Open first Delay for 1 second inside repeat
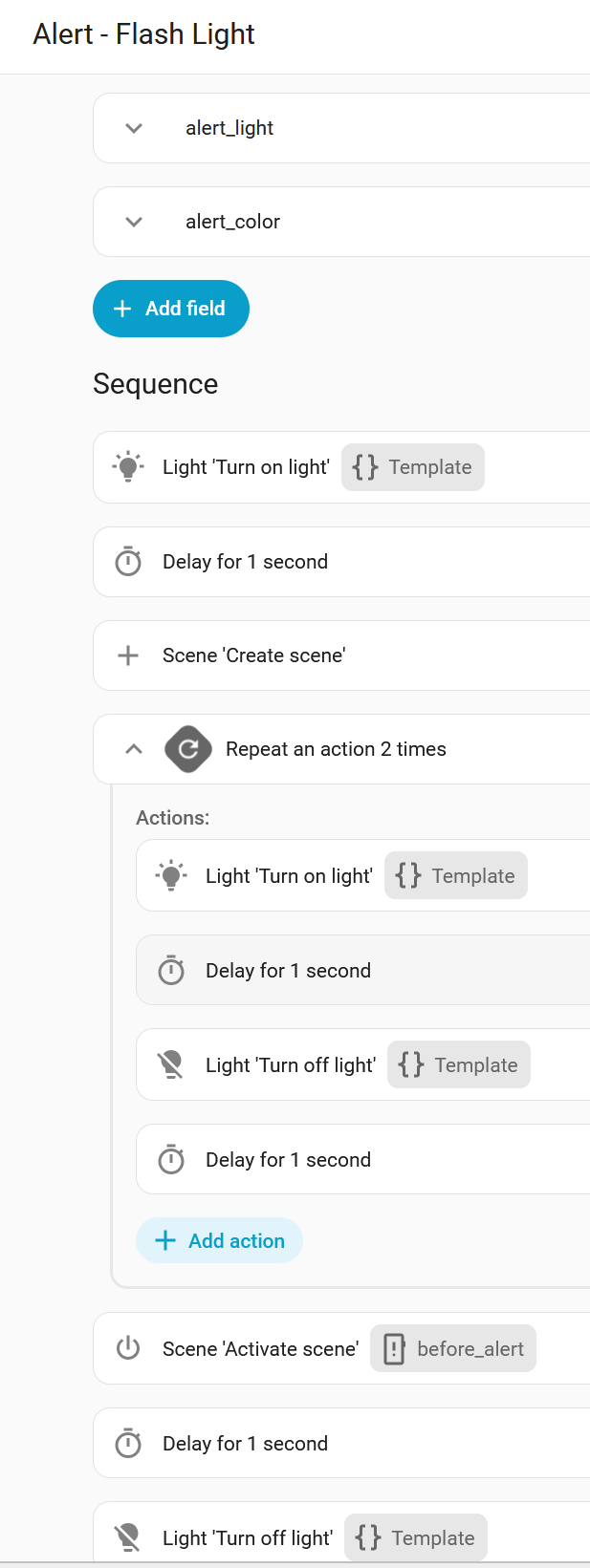The height and width of the screenshot is (1568, 590). [289, 971]
